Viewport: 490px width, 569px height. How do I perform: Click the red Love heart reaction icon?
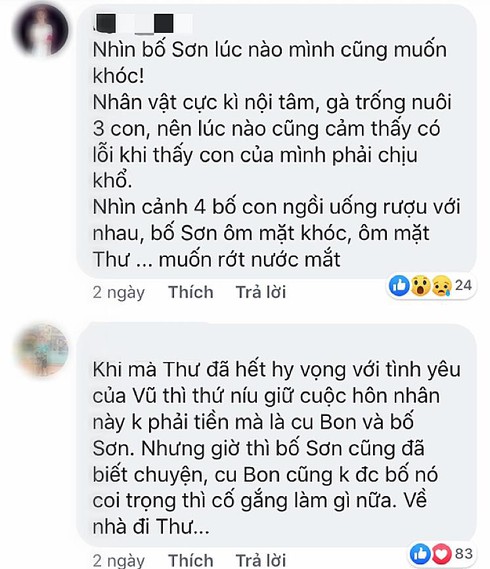coord(441,554)
